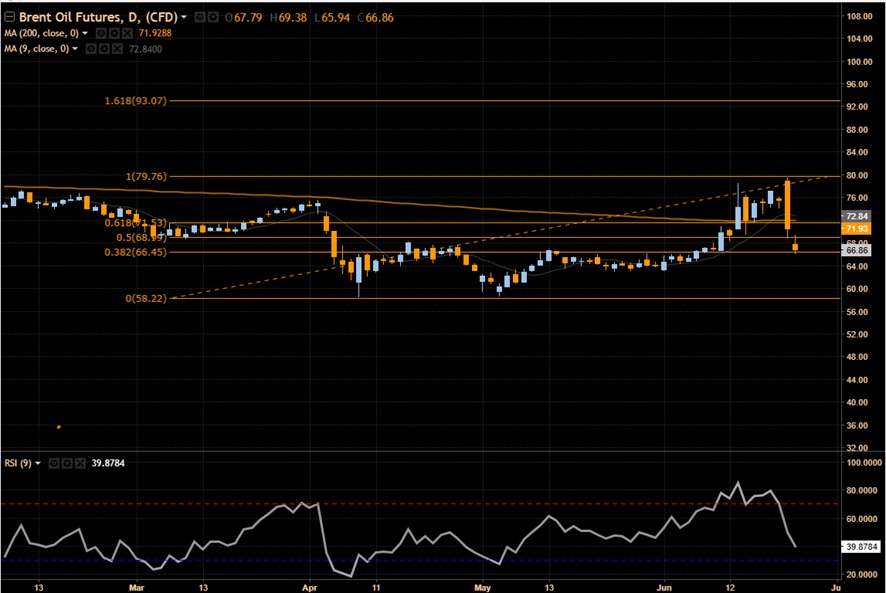886x593 pixels.
Task: Click the RSI (9) label text
Action: pyautogui.click(x=18, y=463)
